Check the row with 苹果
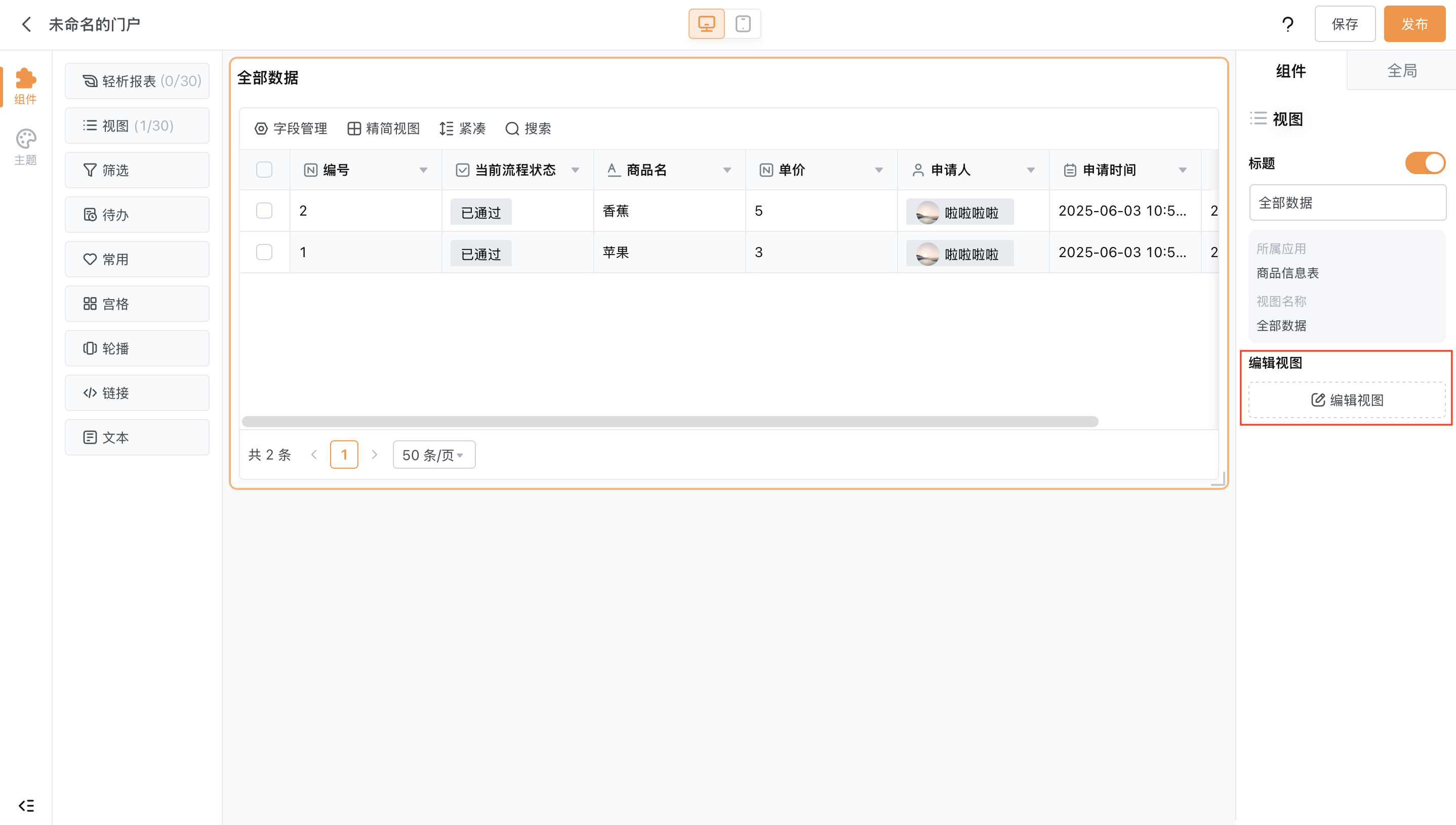 click(264, 252)
